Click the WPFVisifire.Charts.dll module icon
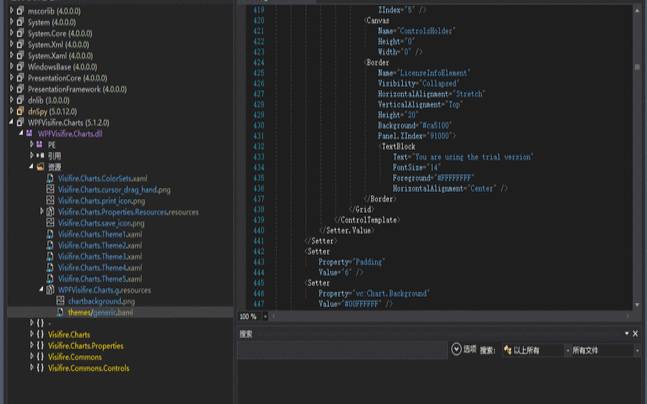 (x=30, y=133)
